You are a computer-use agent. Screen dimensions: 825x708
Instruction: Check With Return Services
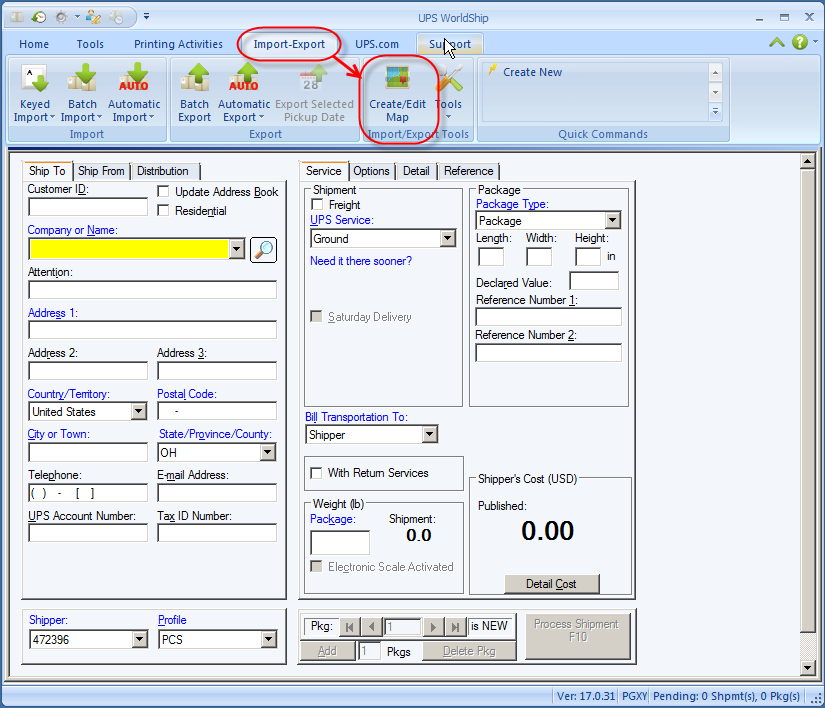[x=316, y=473]
